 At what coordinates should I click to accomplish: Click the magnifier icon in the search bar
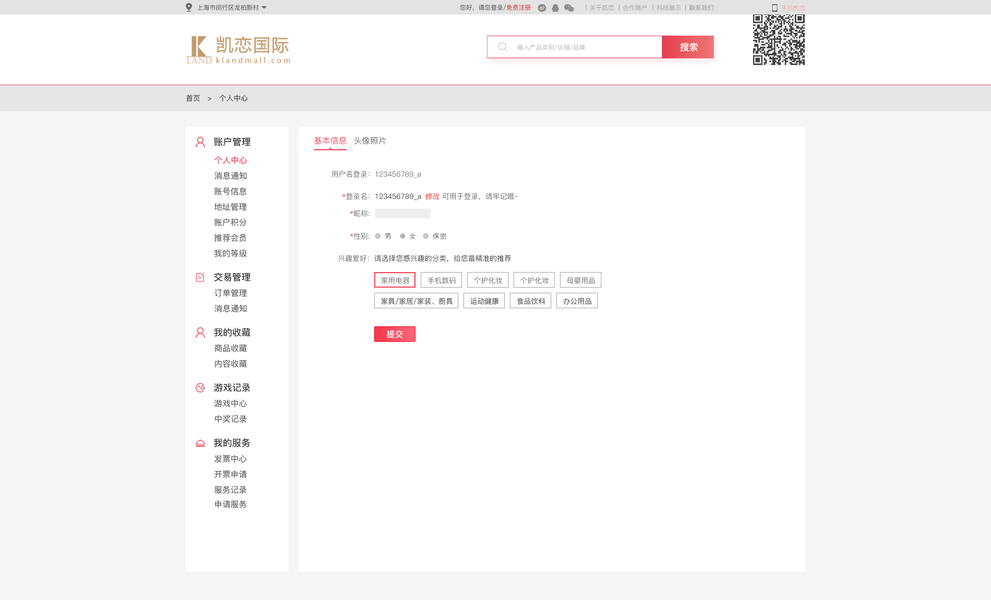click(x=500, y=46)
